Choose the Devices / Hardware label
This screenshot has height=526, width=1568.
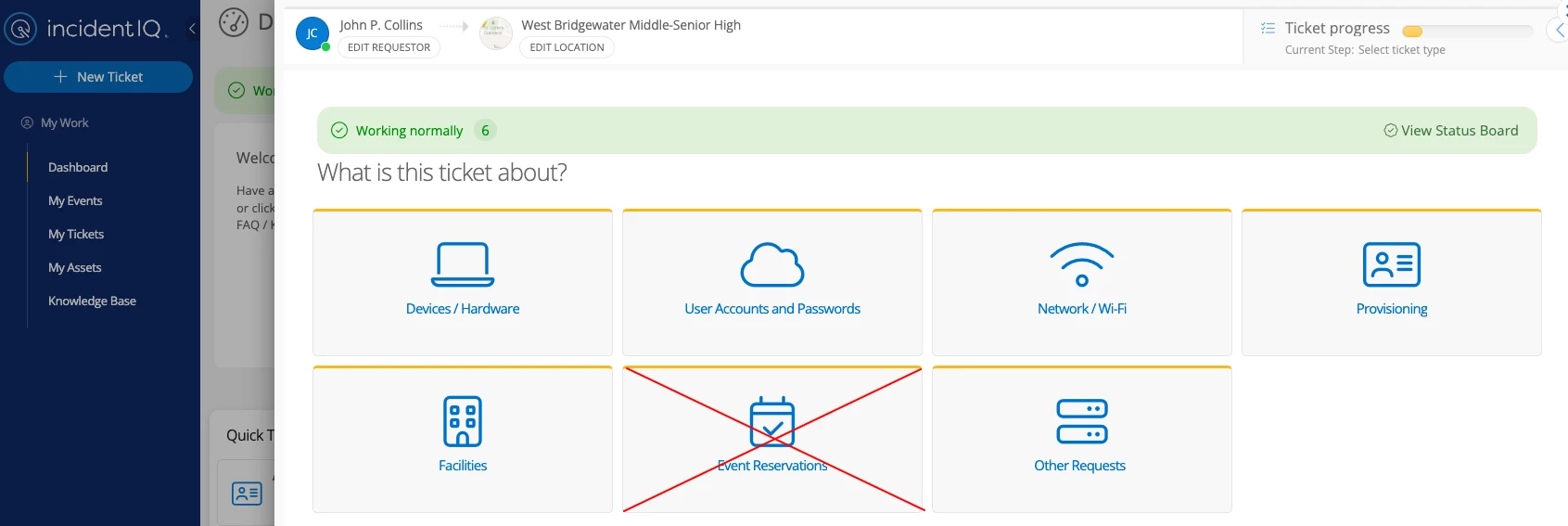(463, 309)
